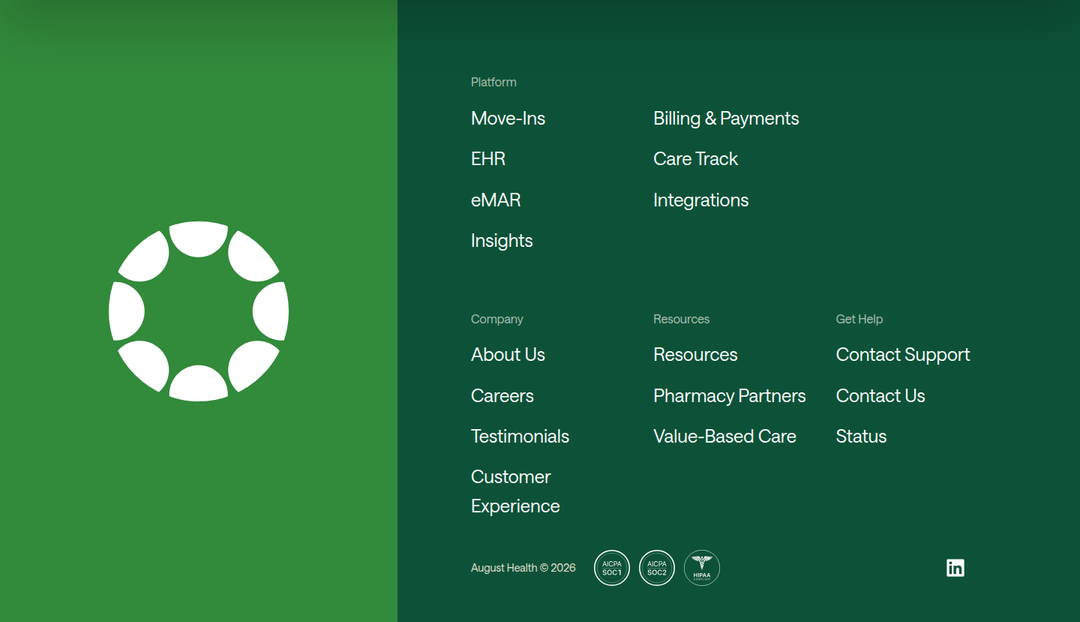The image size is (1080, 622).
Task: Open the Move-Ins platform link
Action: point(508,118)
